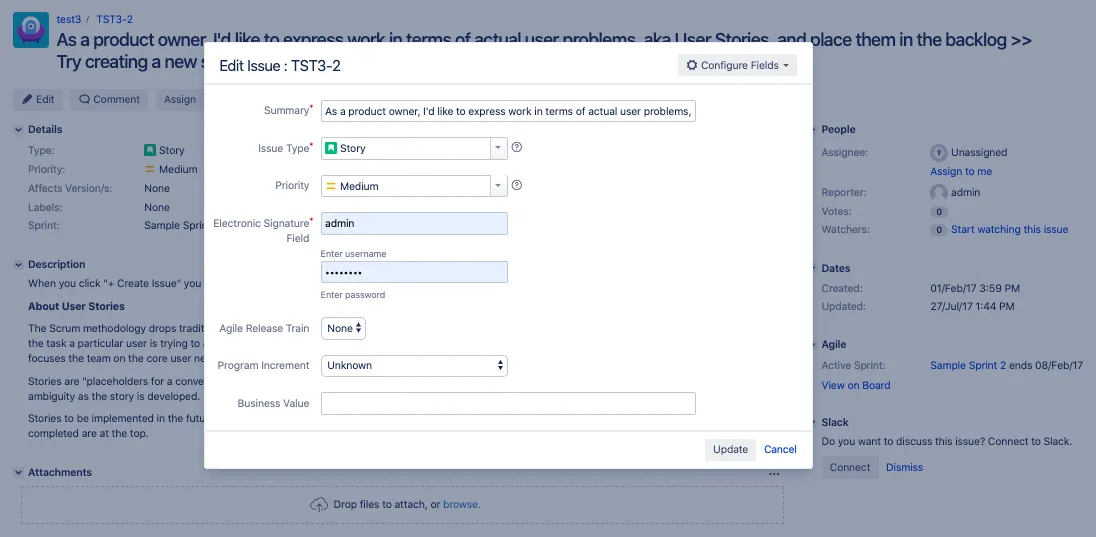Collapse the Dates section

[813, 268]
